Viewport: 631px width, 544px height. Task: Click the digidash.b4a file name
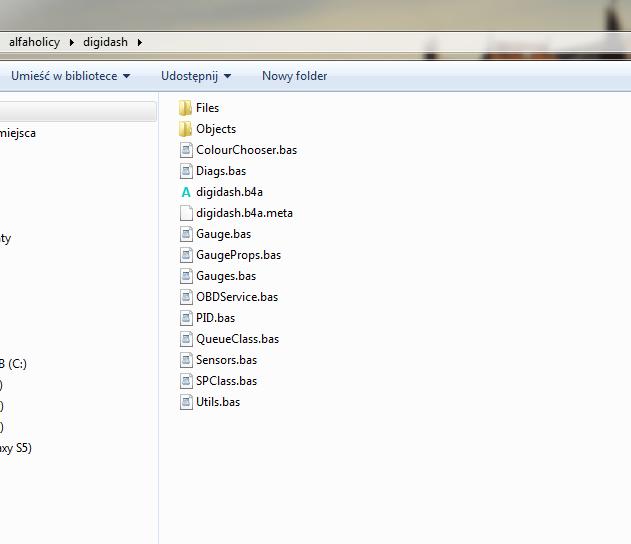[x=229, y=192]
